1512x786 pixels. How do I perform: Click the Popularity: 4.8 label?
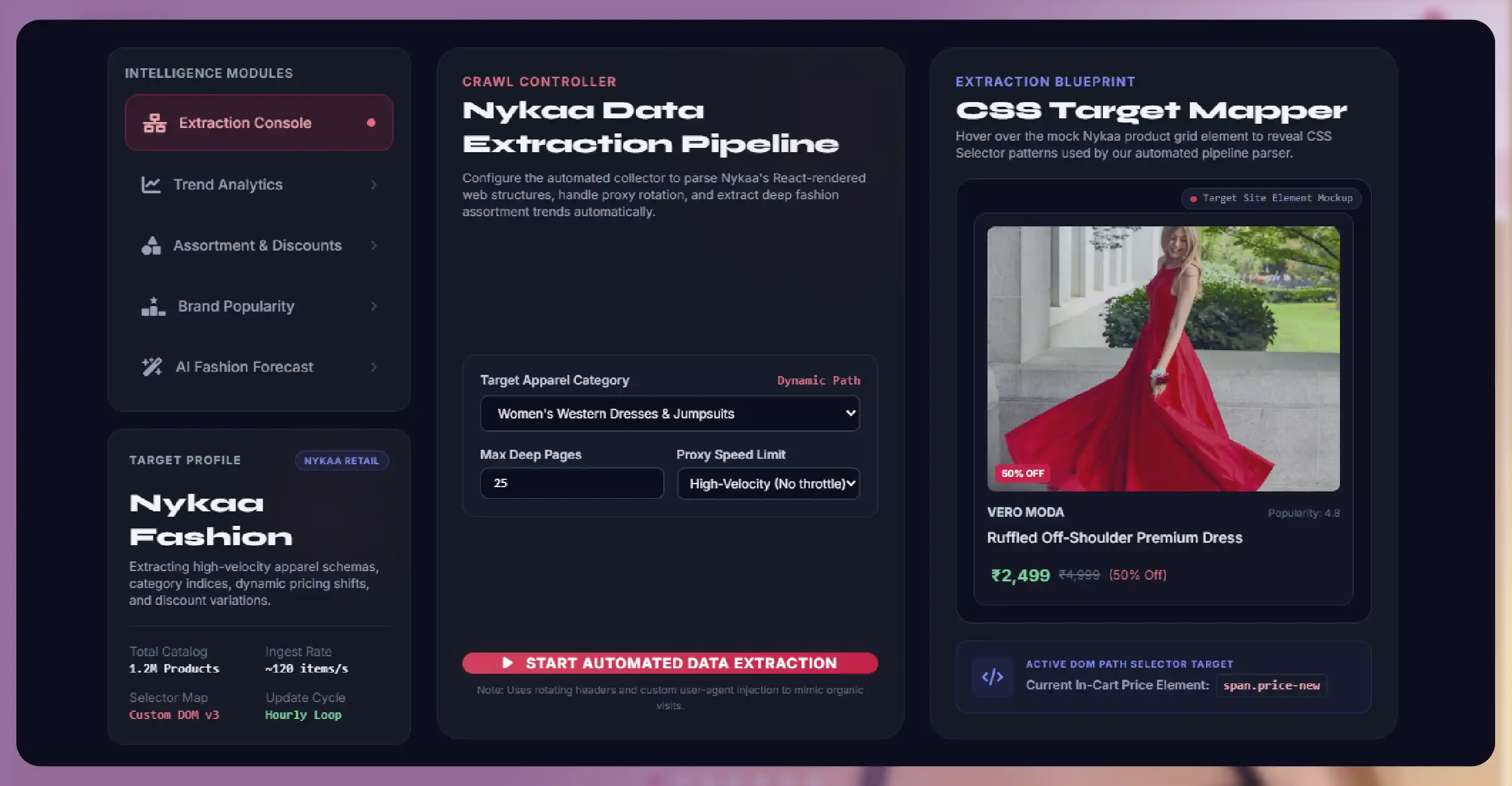1304,513
